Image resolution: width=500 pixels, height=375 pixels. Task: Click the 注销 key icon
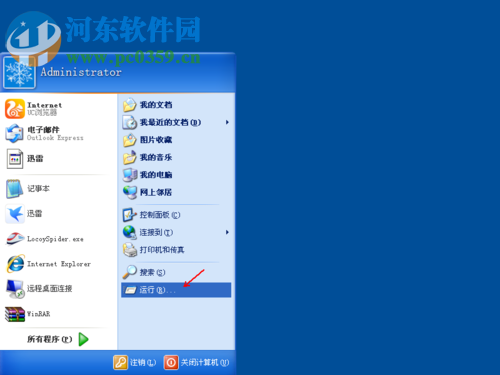(x=120, y=362)
